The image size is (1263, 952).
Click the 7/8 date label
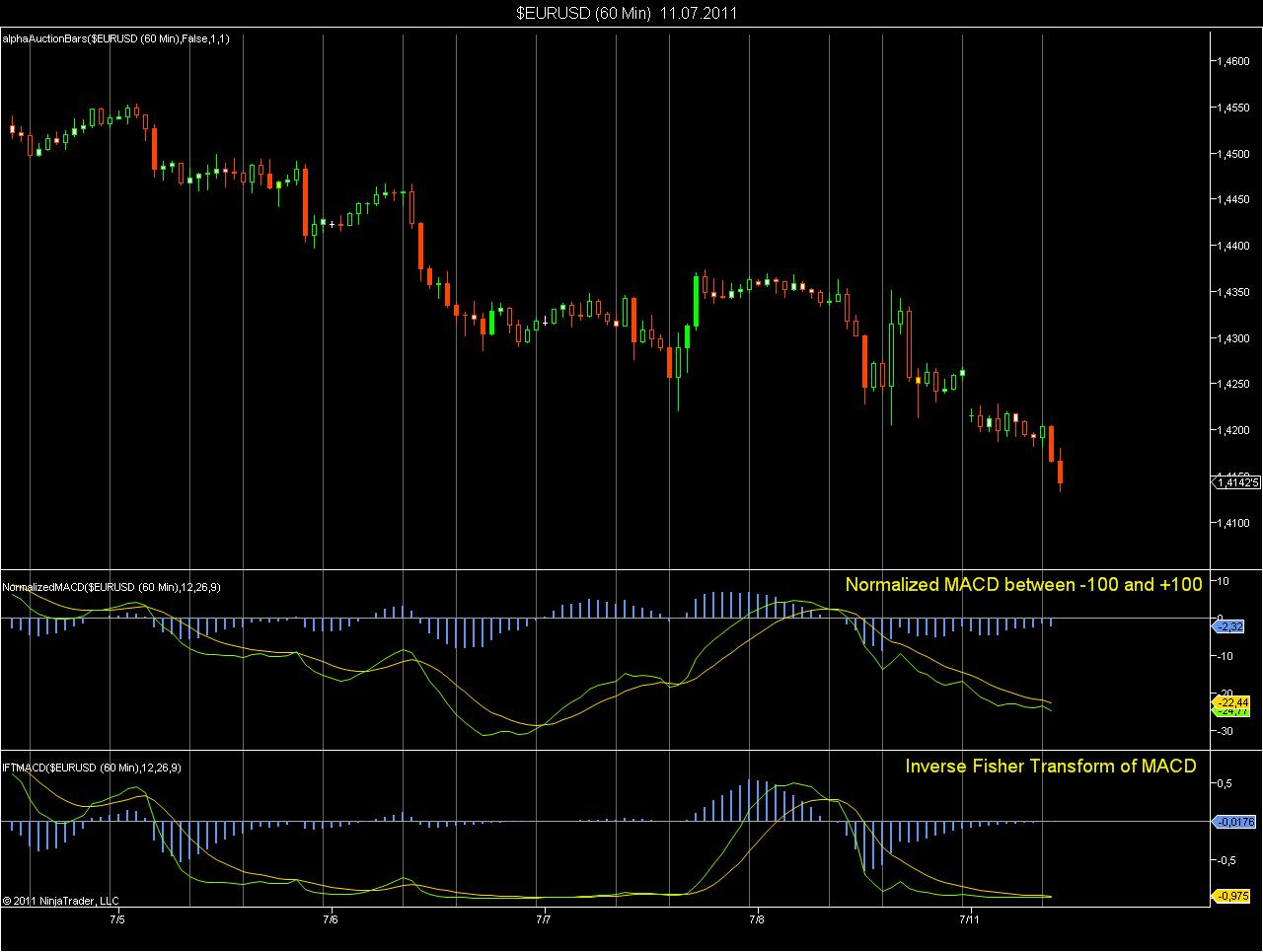pos(756,919)
